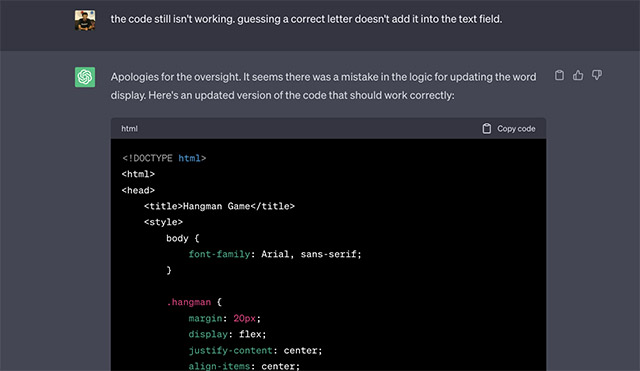Screen dimensions: 640x371
Task: Click the display flex line
Action: click(227, 334)
